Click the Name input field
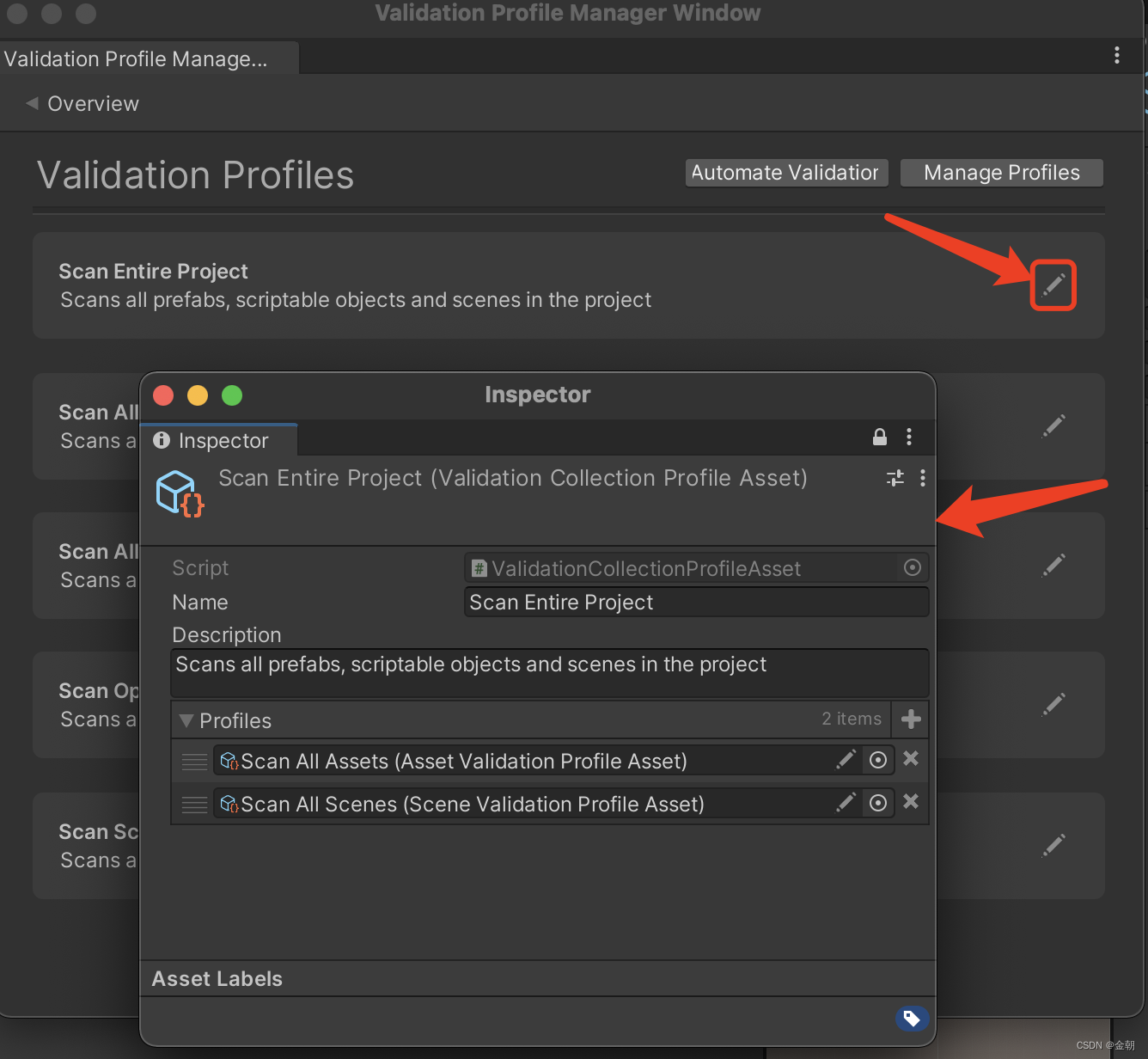Image resolution: width=1148 pixels, height=1059 pixels. 696,602
